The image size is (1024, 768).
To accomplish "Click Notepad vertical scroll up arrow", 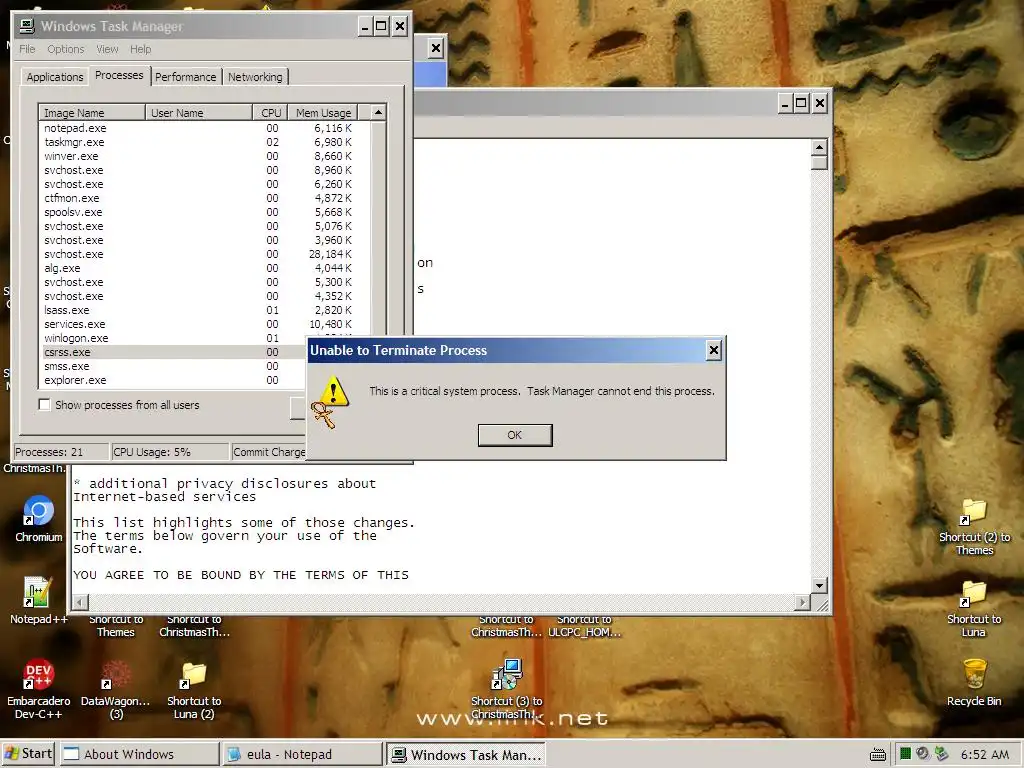I will pyautogui.click(x=820, y=147).
